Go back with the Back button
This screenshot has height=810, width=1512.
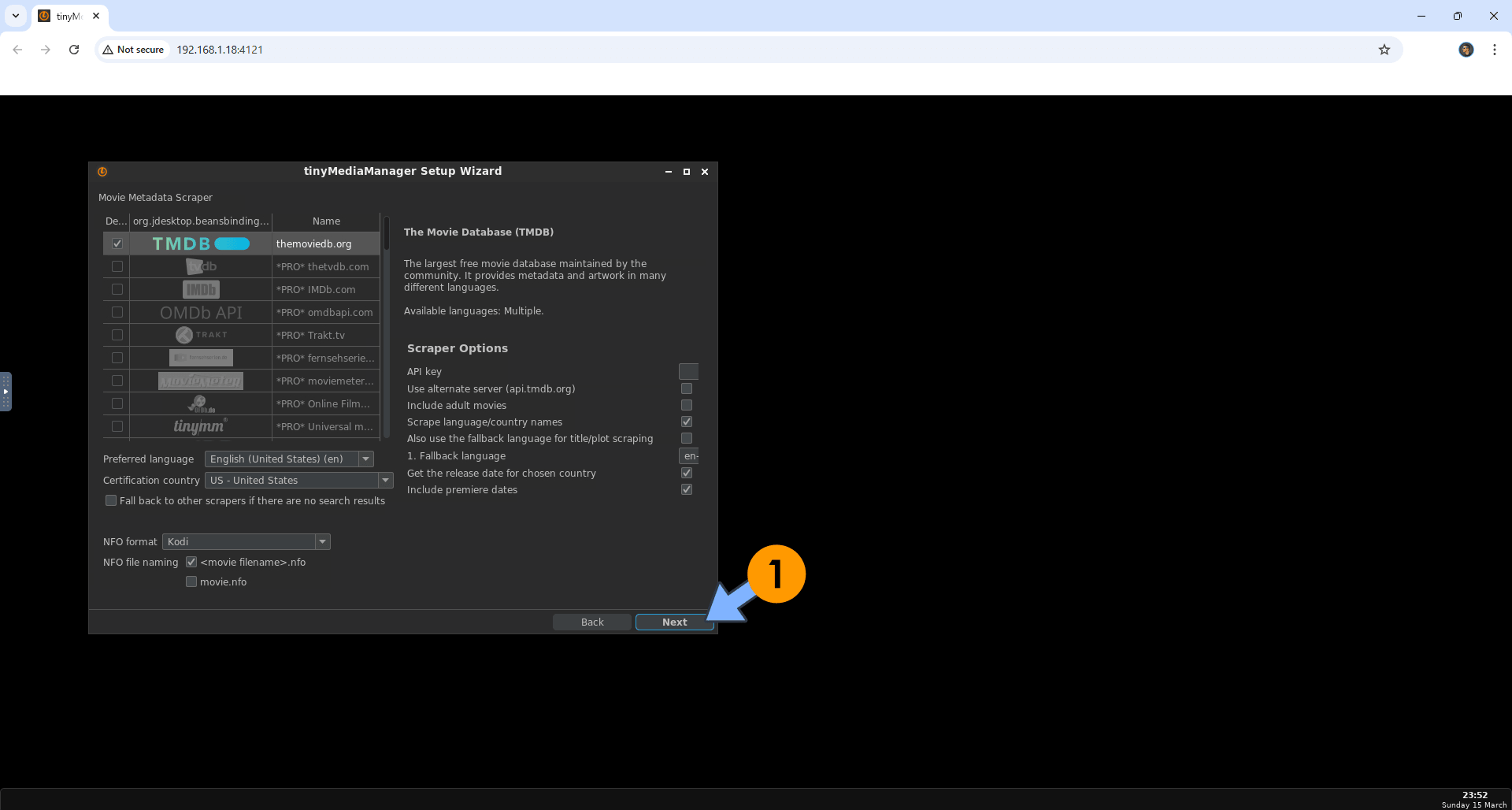point(592,622)
